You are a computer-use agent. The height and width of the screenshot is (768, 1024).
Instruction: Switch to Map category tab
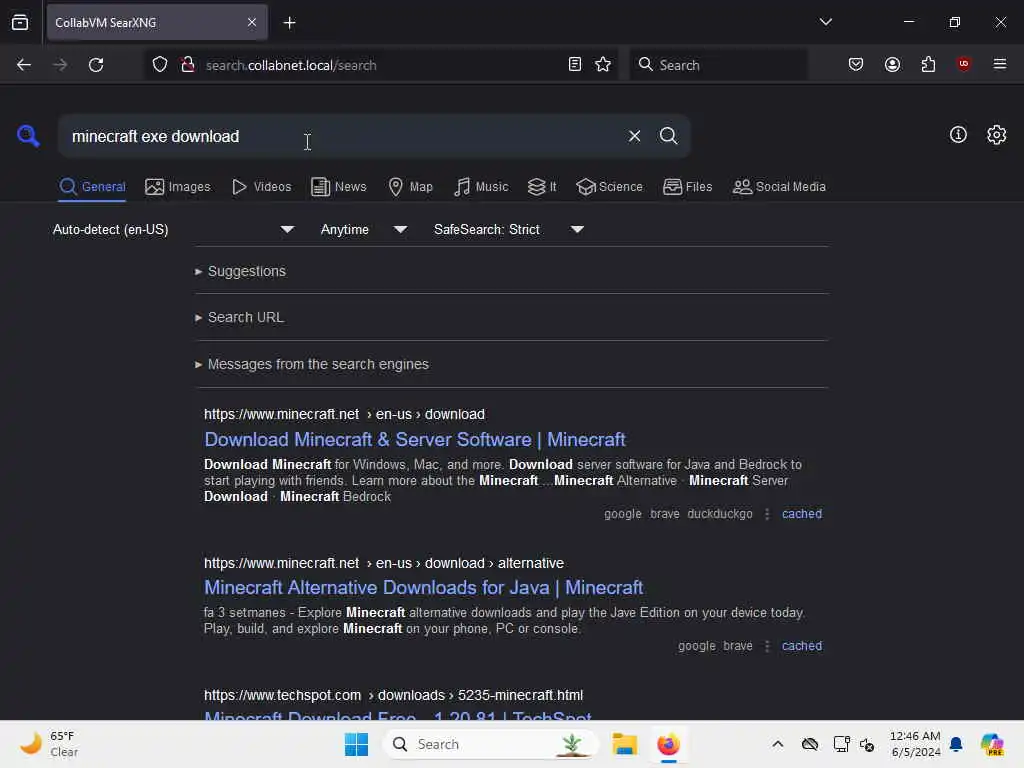(411, 187)
